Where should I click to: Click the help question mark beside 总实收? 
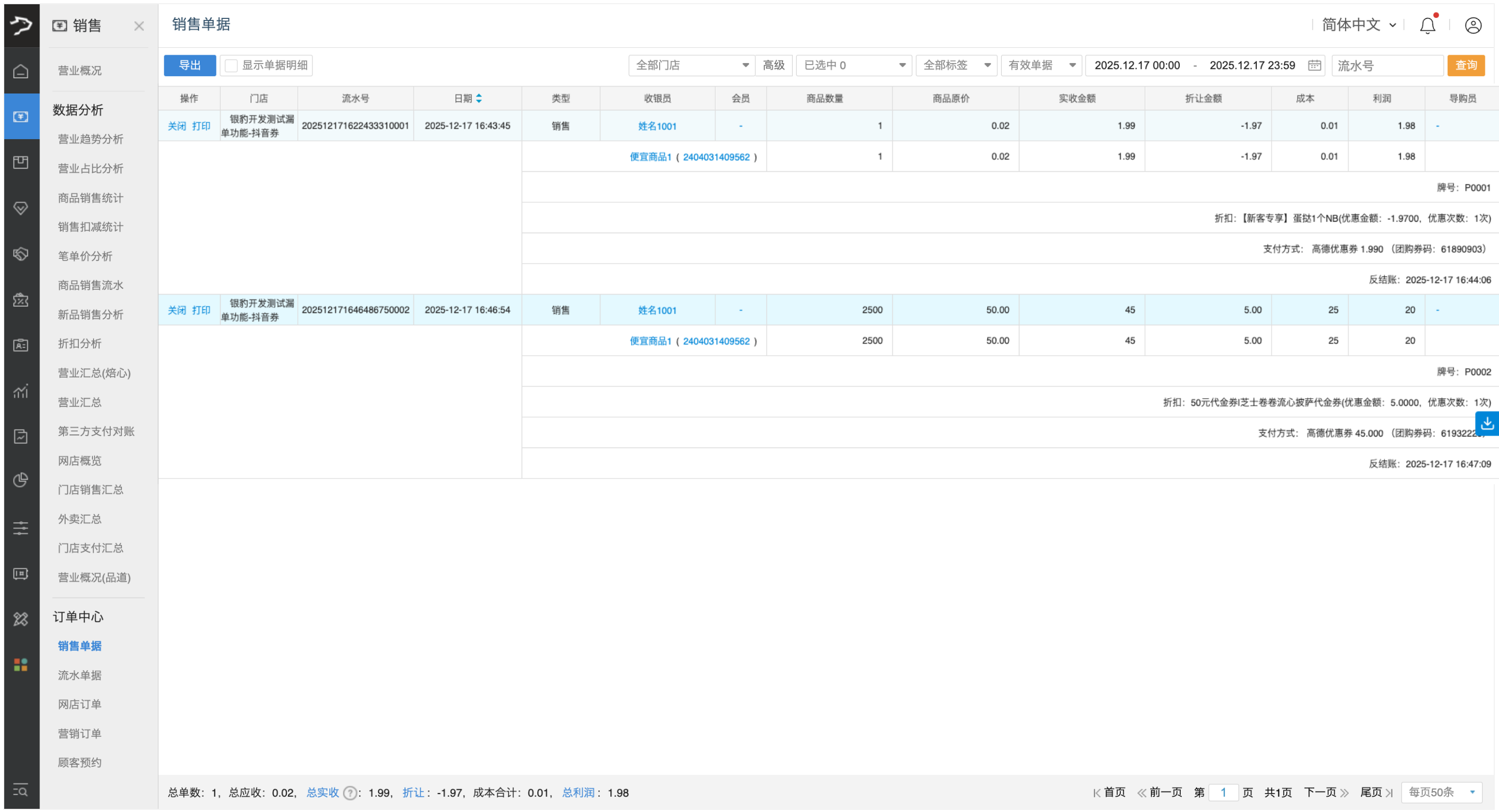click(x=350, y=793)
